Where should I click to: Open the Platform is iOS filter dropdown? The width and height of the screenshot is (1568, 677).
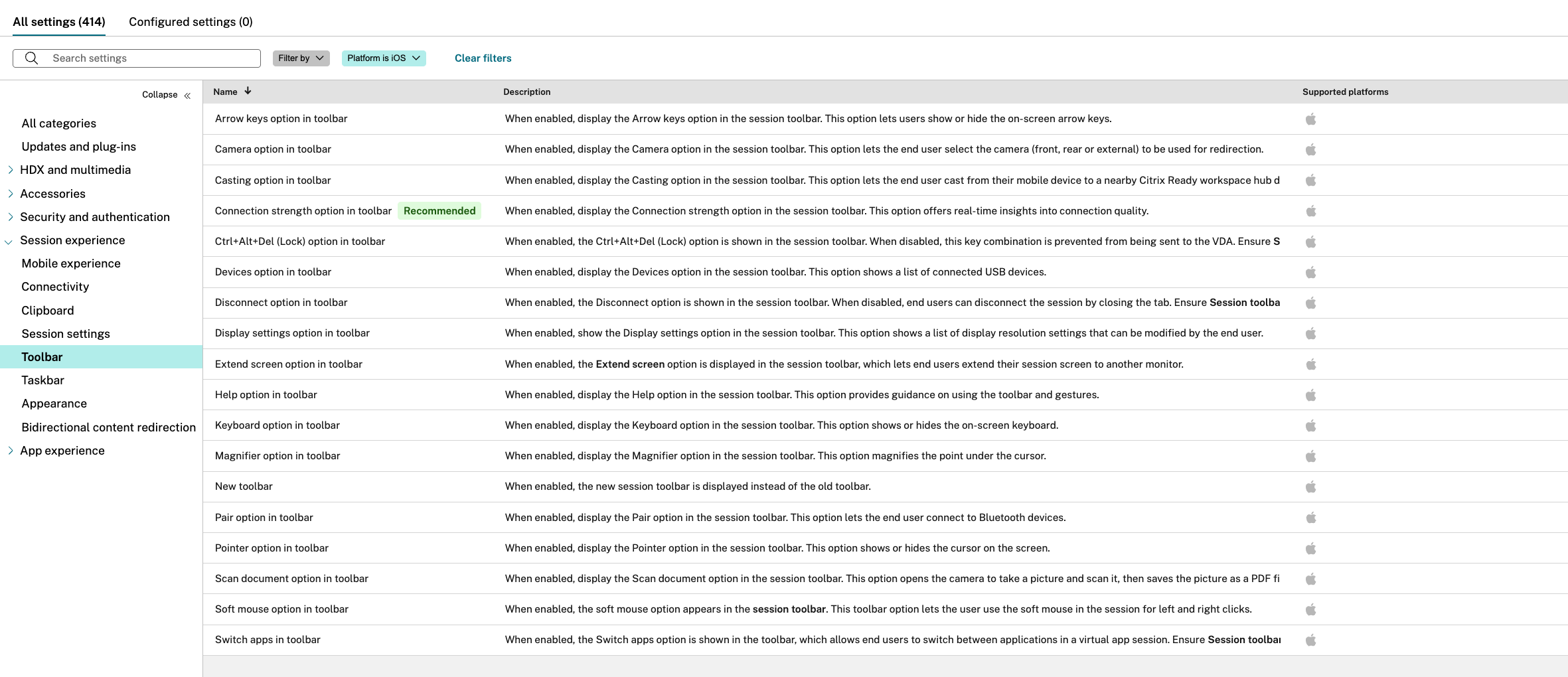pos(383,58)
